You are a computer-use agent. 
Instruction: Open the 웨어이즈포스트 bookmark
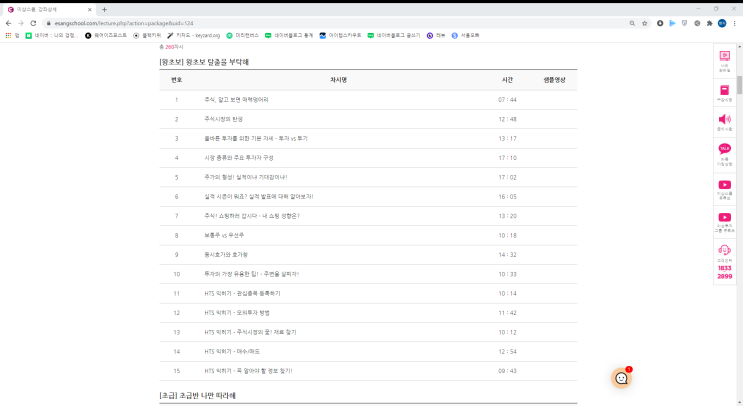tap(106, 36)
